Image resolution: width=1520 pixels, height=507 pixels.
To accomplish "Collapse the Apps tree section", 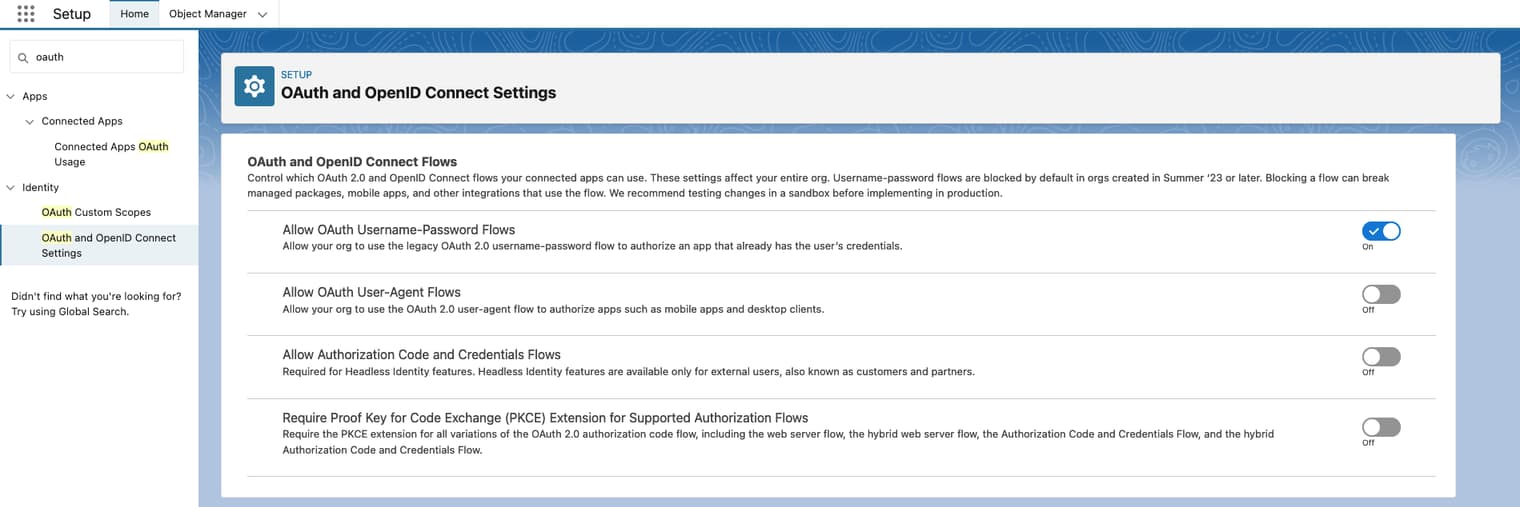I will (x=11, y=96).
